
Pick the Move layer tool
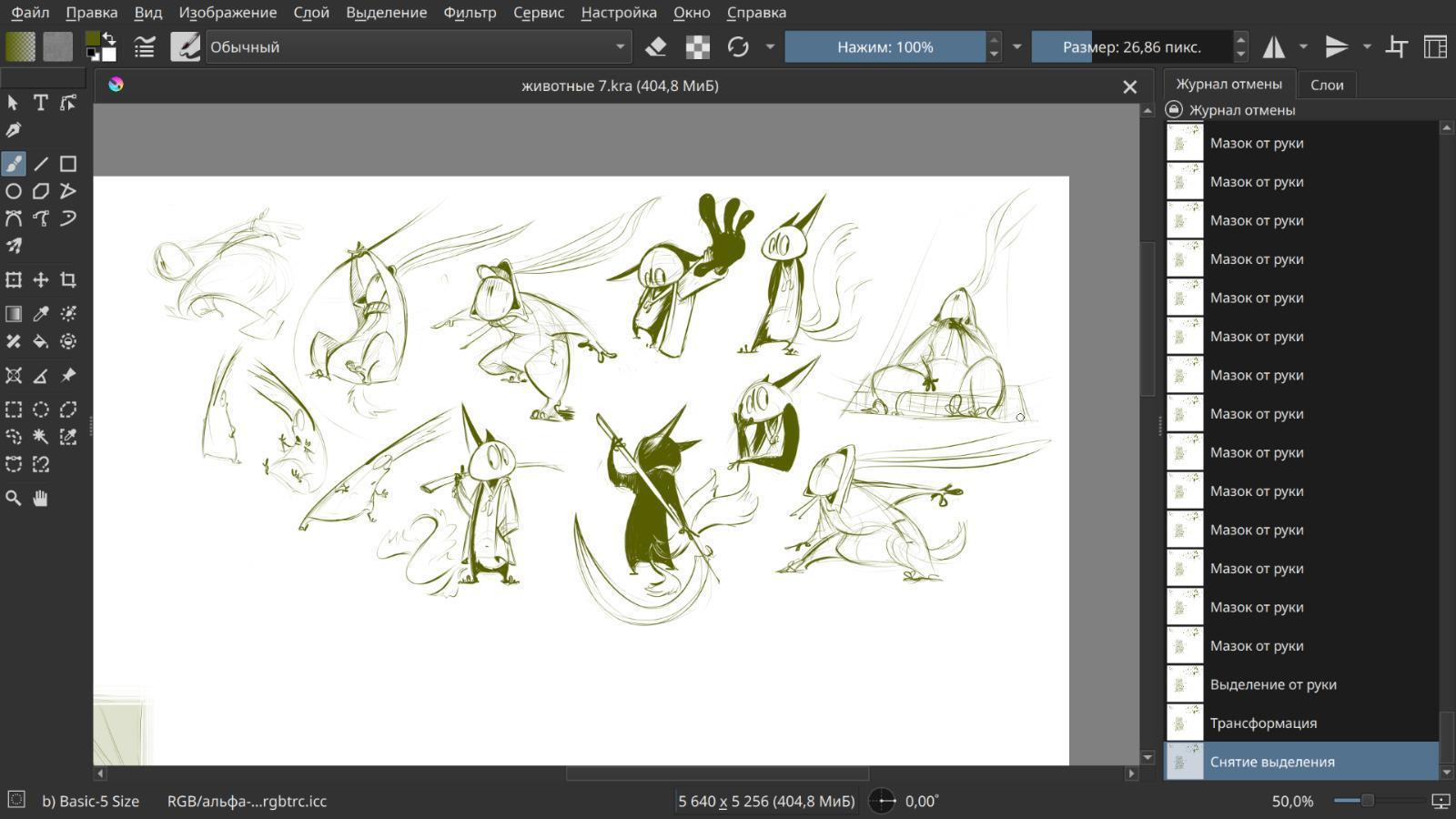click(x=41, y=280)
